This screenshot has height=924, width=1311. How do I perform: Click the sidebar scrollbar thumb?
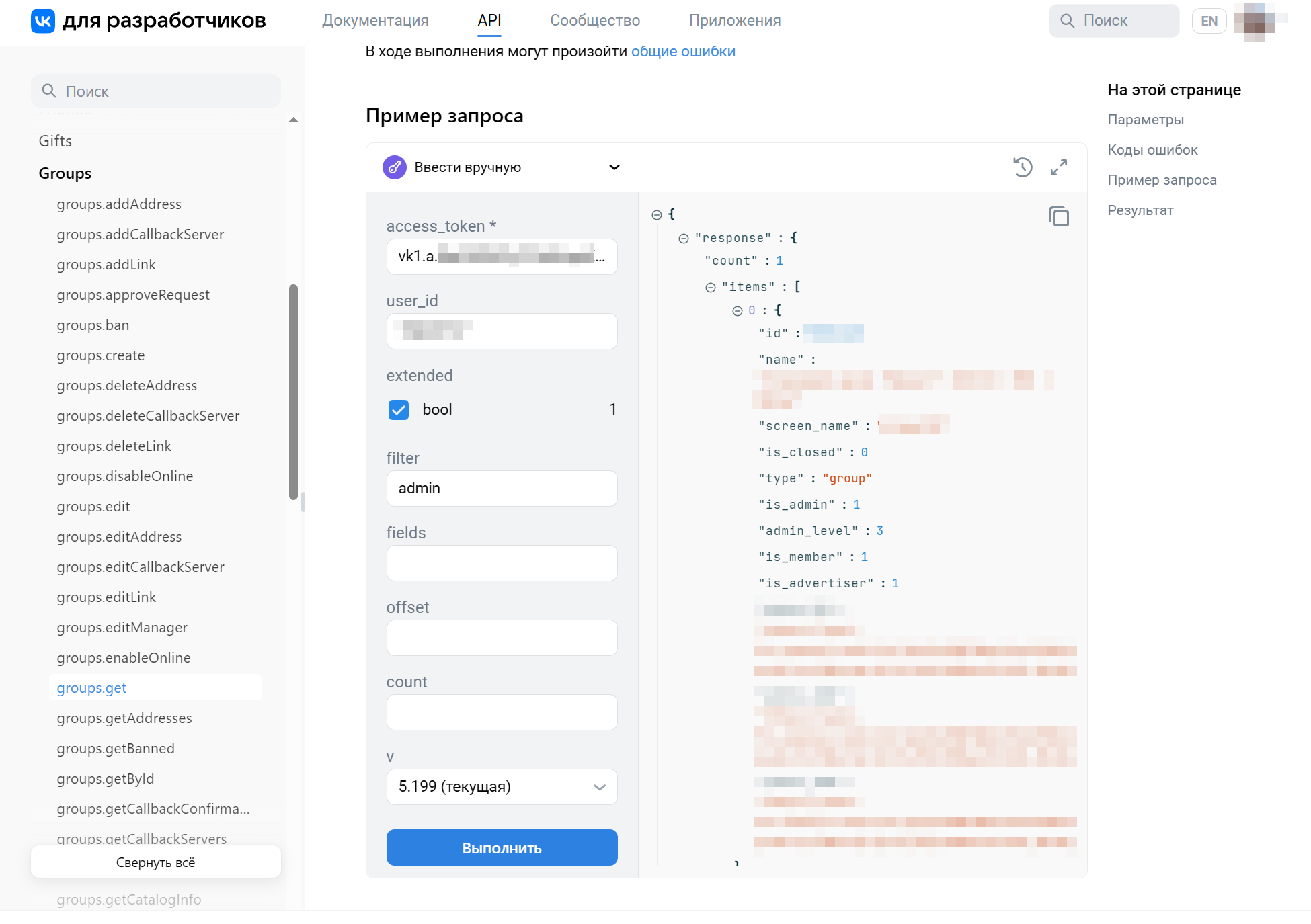(x=293, y=392)
